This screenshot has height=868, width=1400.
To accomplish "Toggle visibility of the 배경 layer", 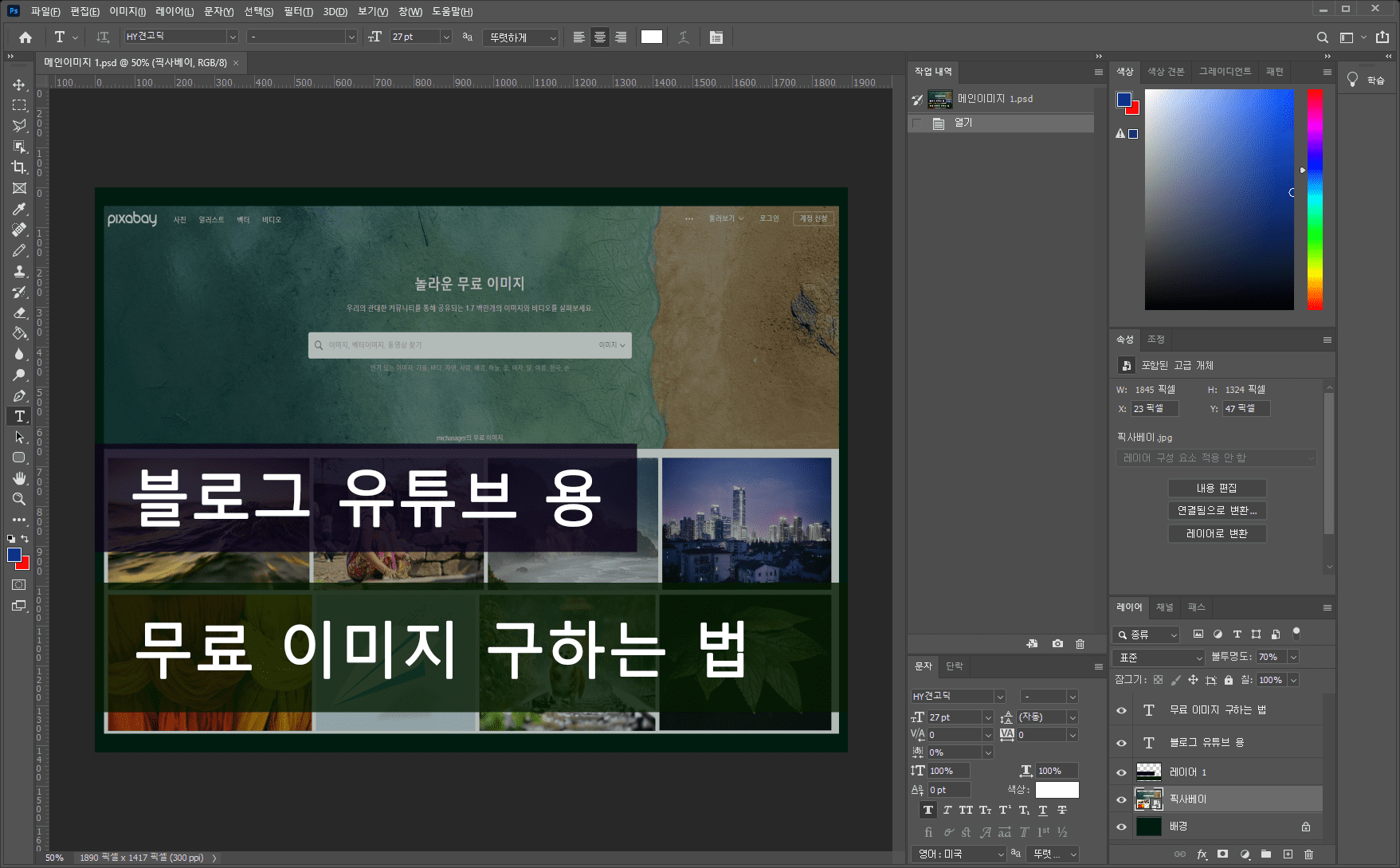I will click(1120, 827).
